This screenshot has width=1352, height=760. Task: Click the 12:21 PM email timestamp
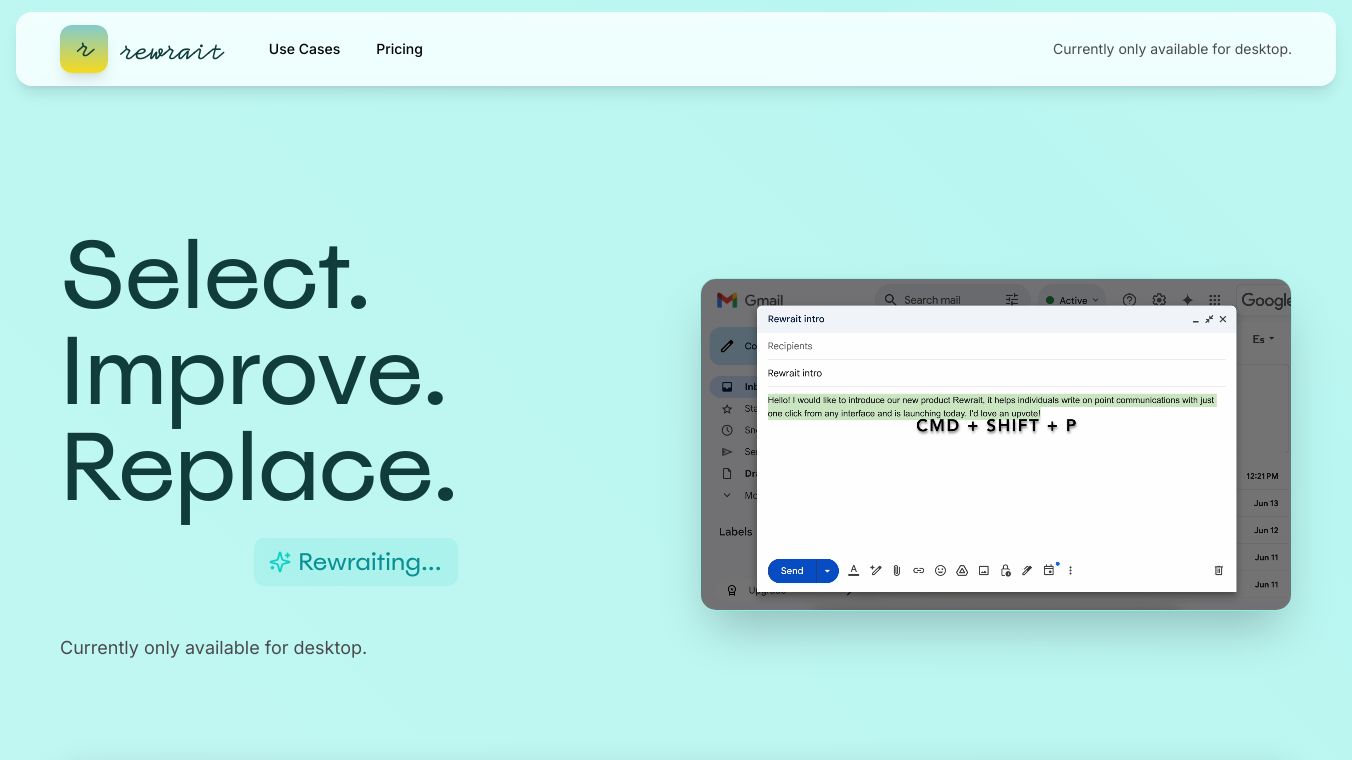1262,476
